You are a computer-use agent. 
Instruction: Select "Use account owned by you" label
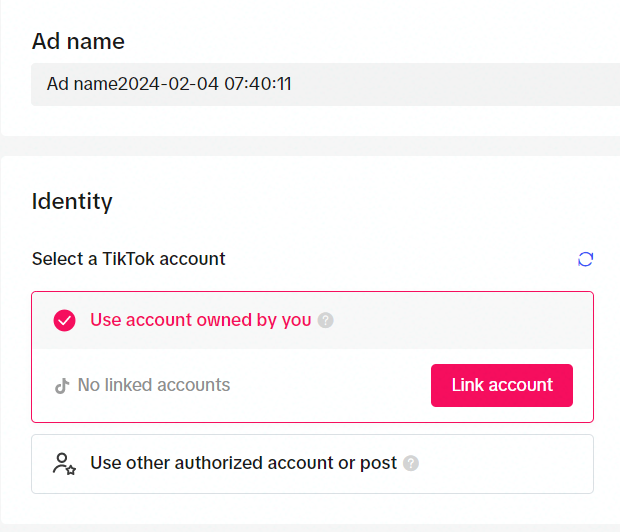200,320
